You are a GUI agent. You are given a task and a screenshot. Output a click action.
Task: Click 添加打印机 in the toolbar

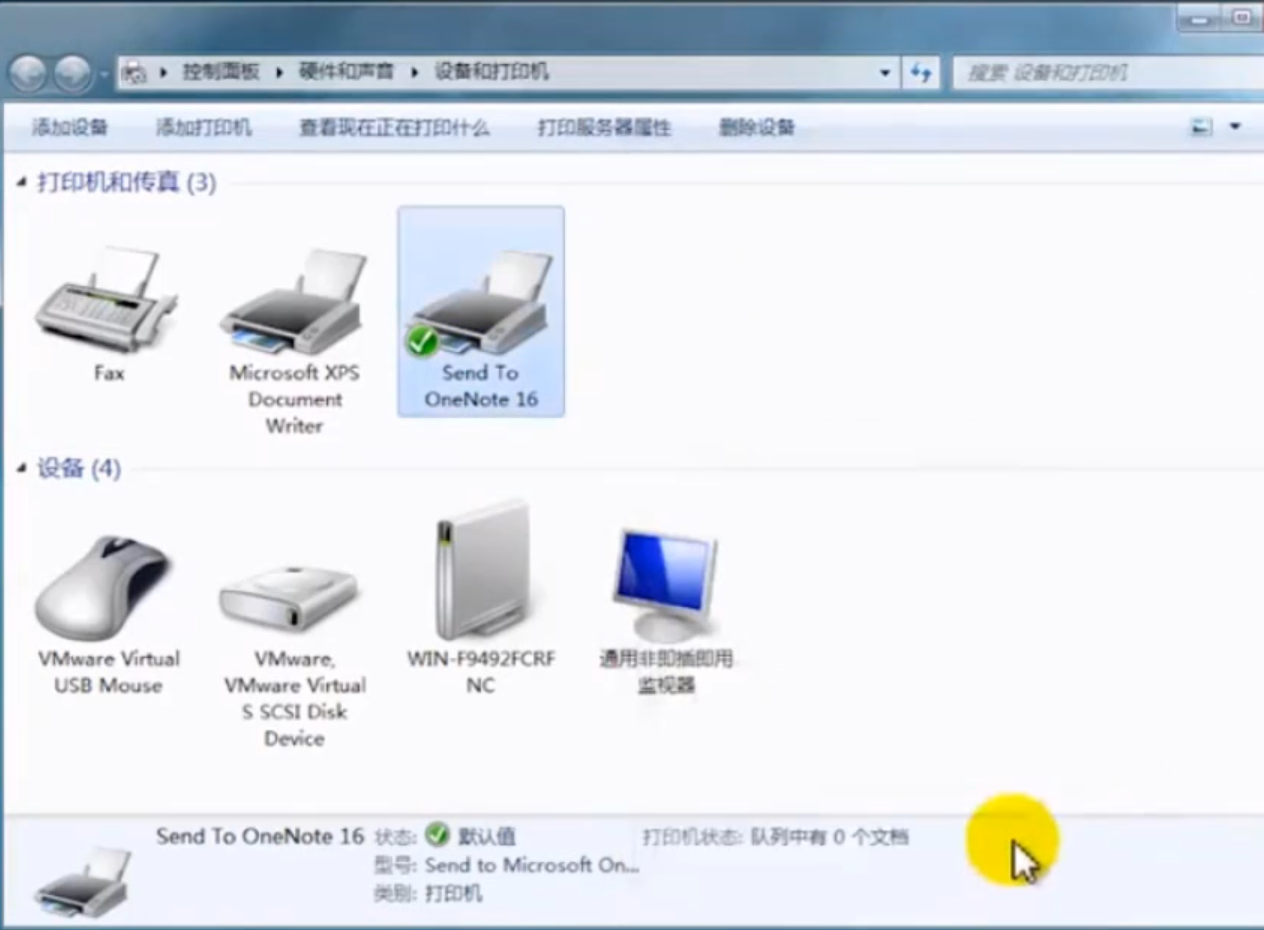click(204, 128)
